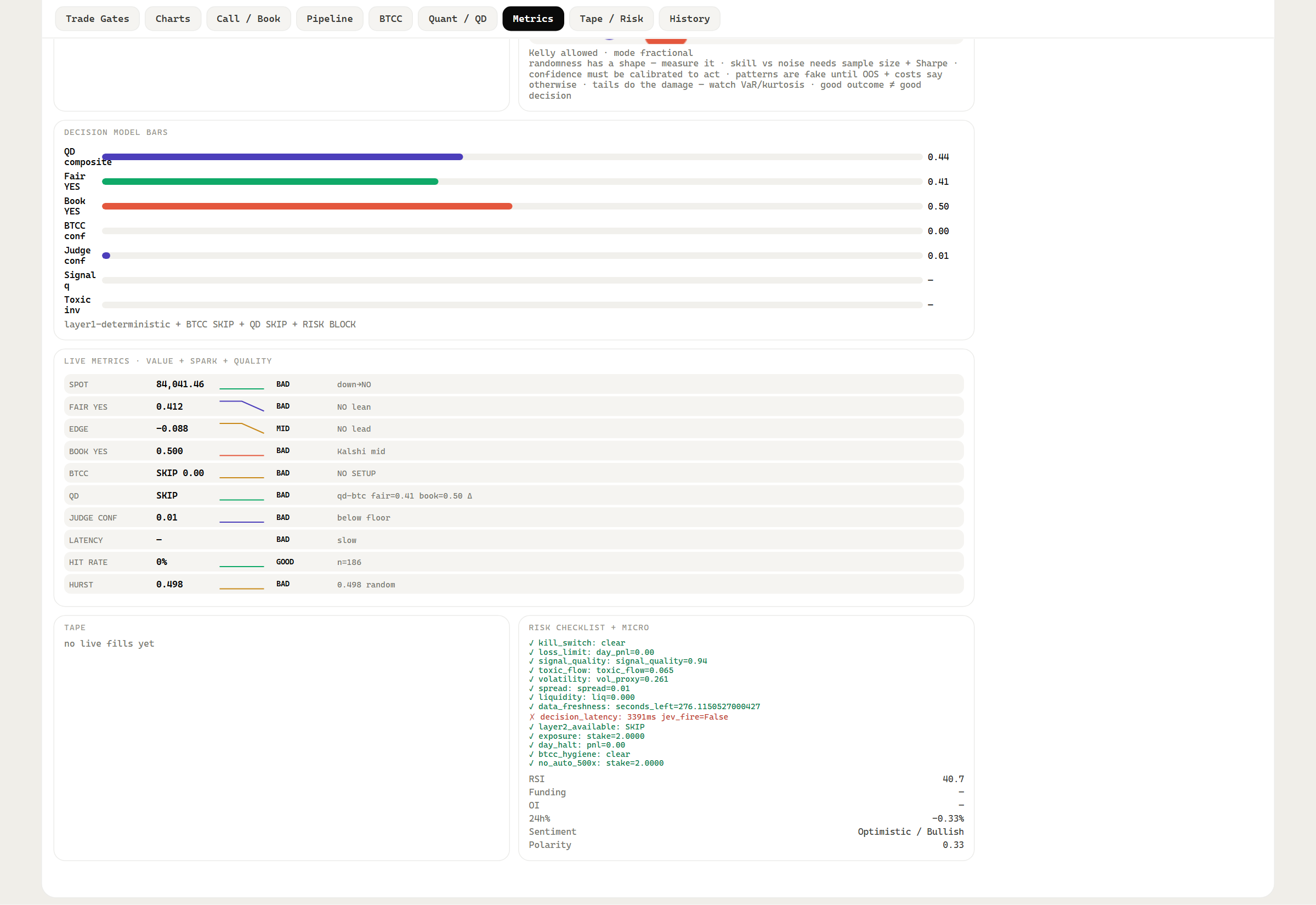The height and width of the screenshot is (905, 1316).
Task: Click the LATENCY slow note
Action: [347, 540]
